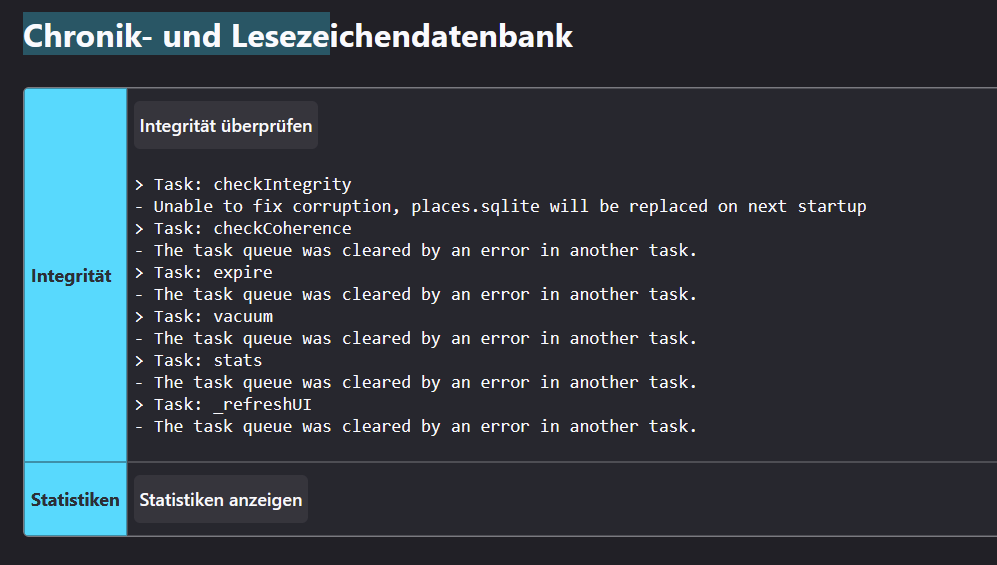Click the Integrität überprüfen button

pyautogui.click(x=226, y=126)
